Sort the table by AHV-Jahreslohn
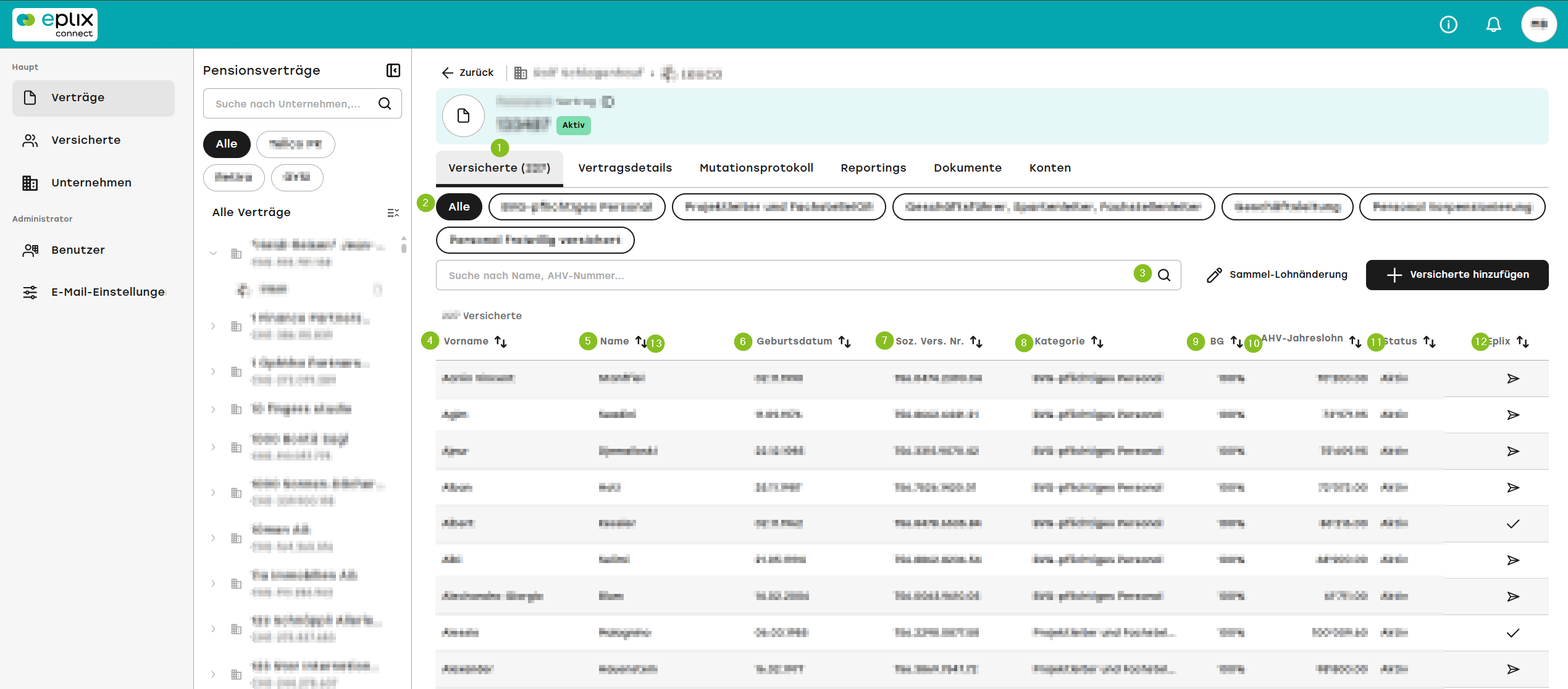The image size is (1568, 689). [x=1356, y=341]
